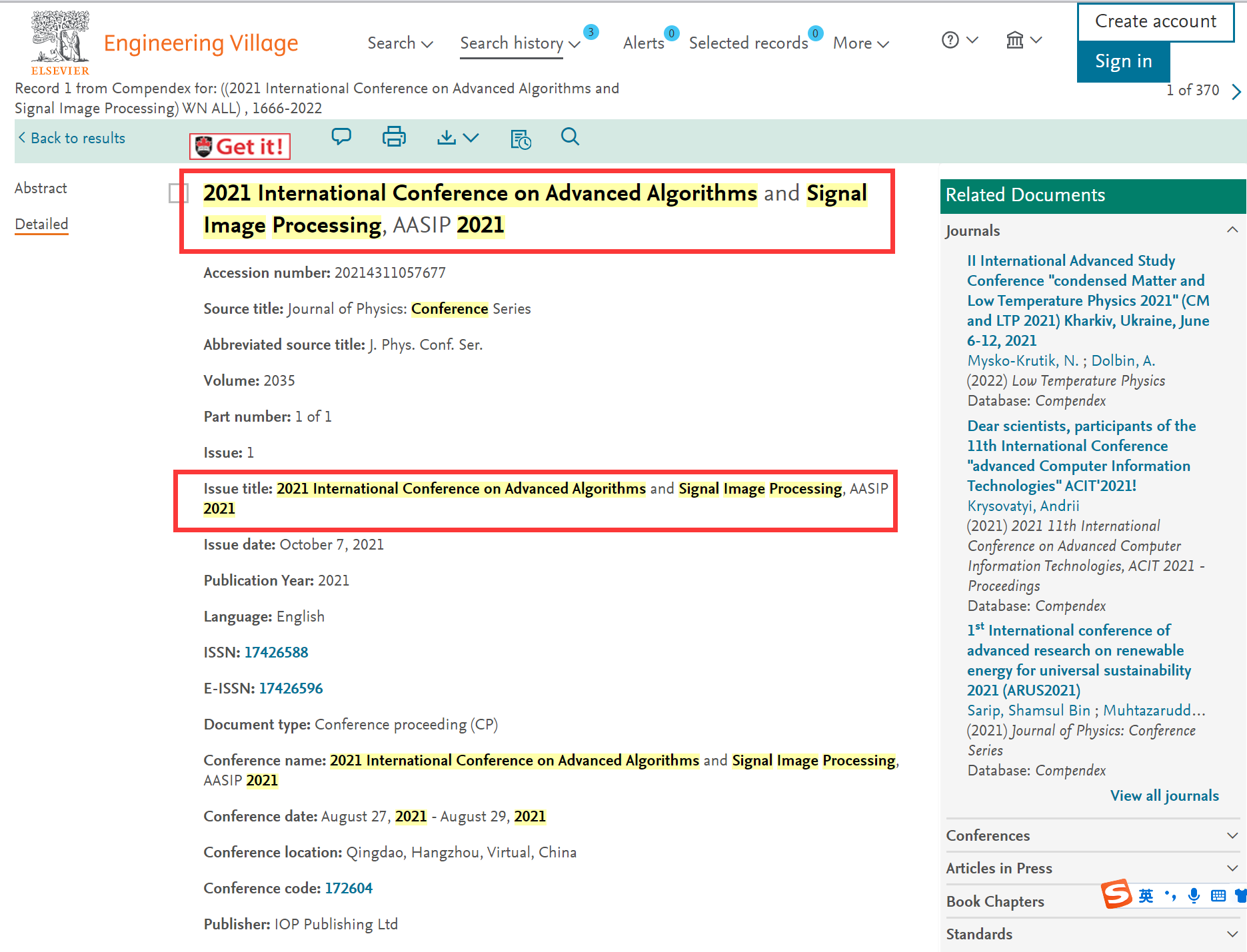The image size is (1247, 952).
Task: Open the download options chevron
Action: pyautogui.click(x=471, y=138)
